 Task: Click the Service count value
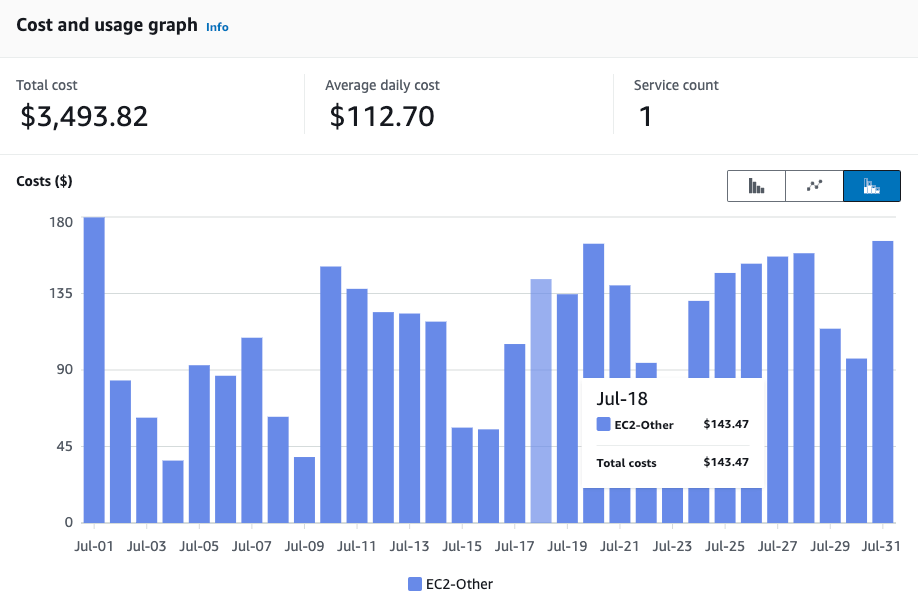[645, 117]
